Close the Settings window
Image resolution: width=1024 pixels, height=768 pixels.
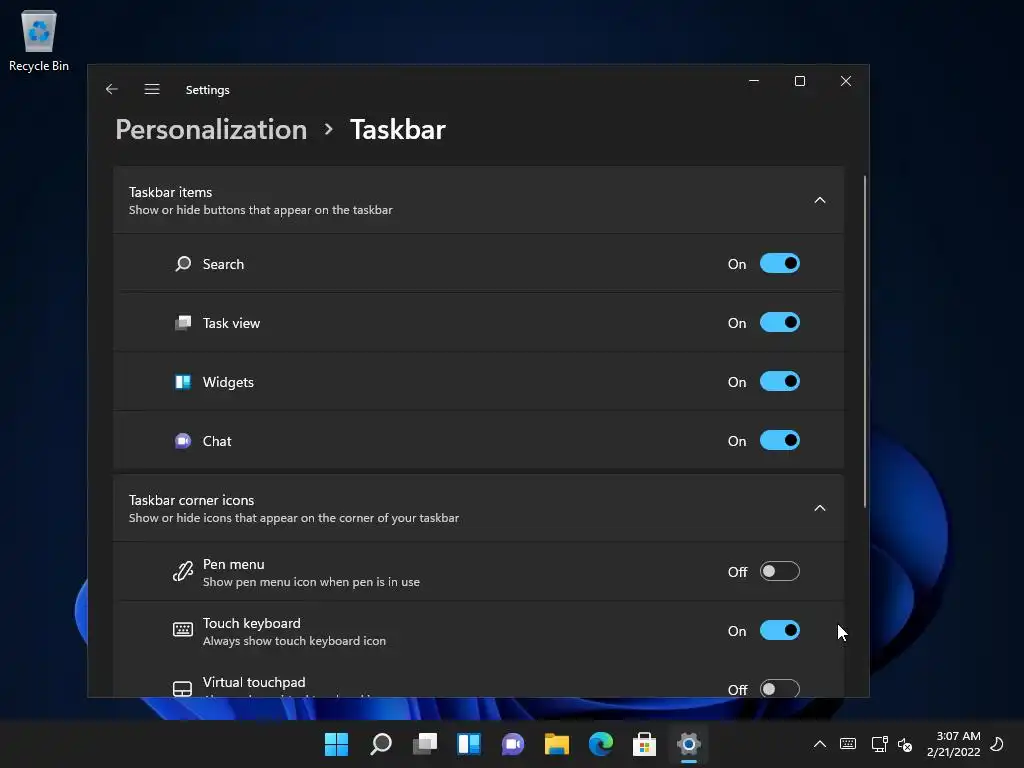tap(846, 81)
